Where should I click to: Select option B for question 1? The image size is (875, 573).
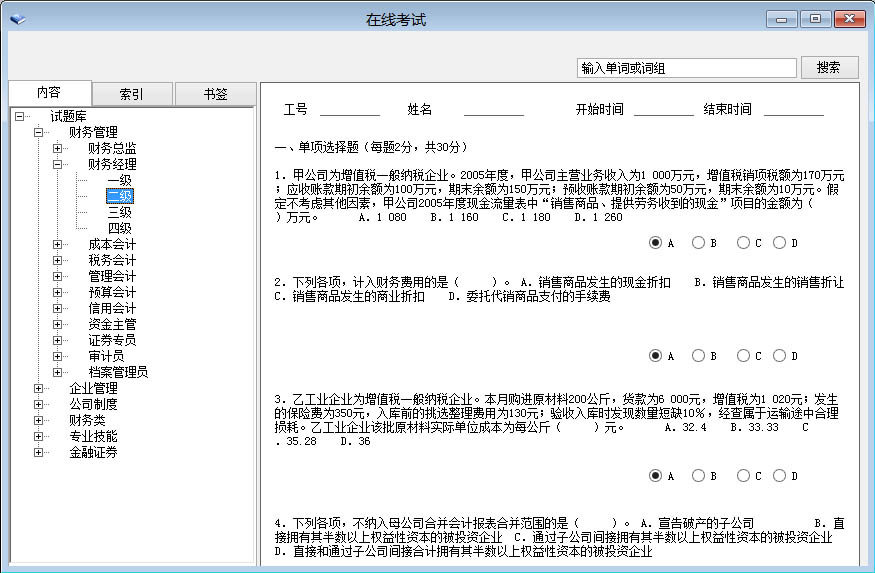click(x=698, y=243)
